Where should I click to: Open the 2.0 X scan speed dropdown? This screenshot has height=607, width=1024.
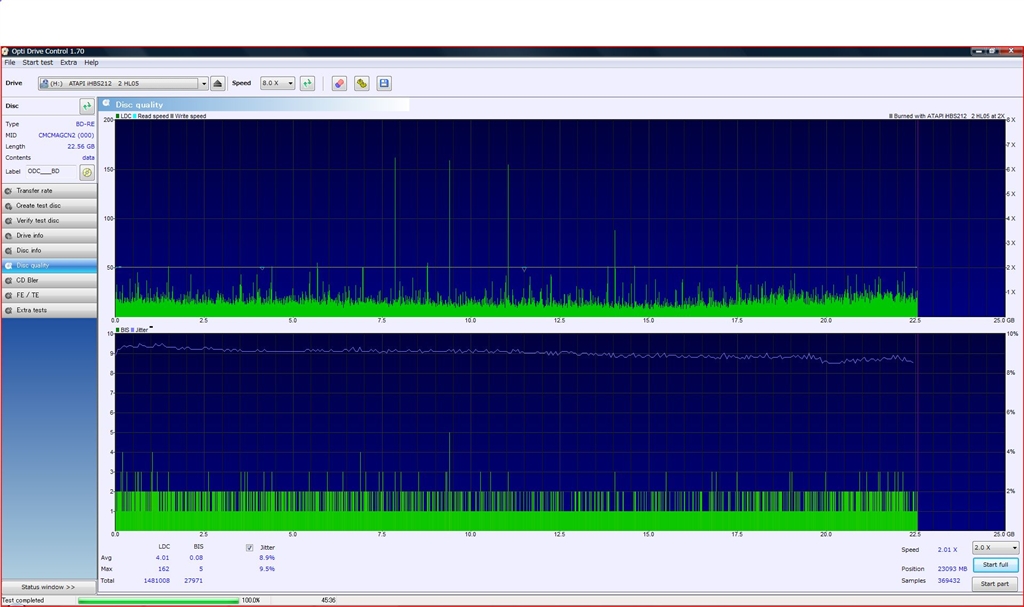(x=1014, y=548)
